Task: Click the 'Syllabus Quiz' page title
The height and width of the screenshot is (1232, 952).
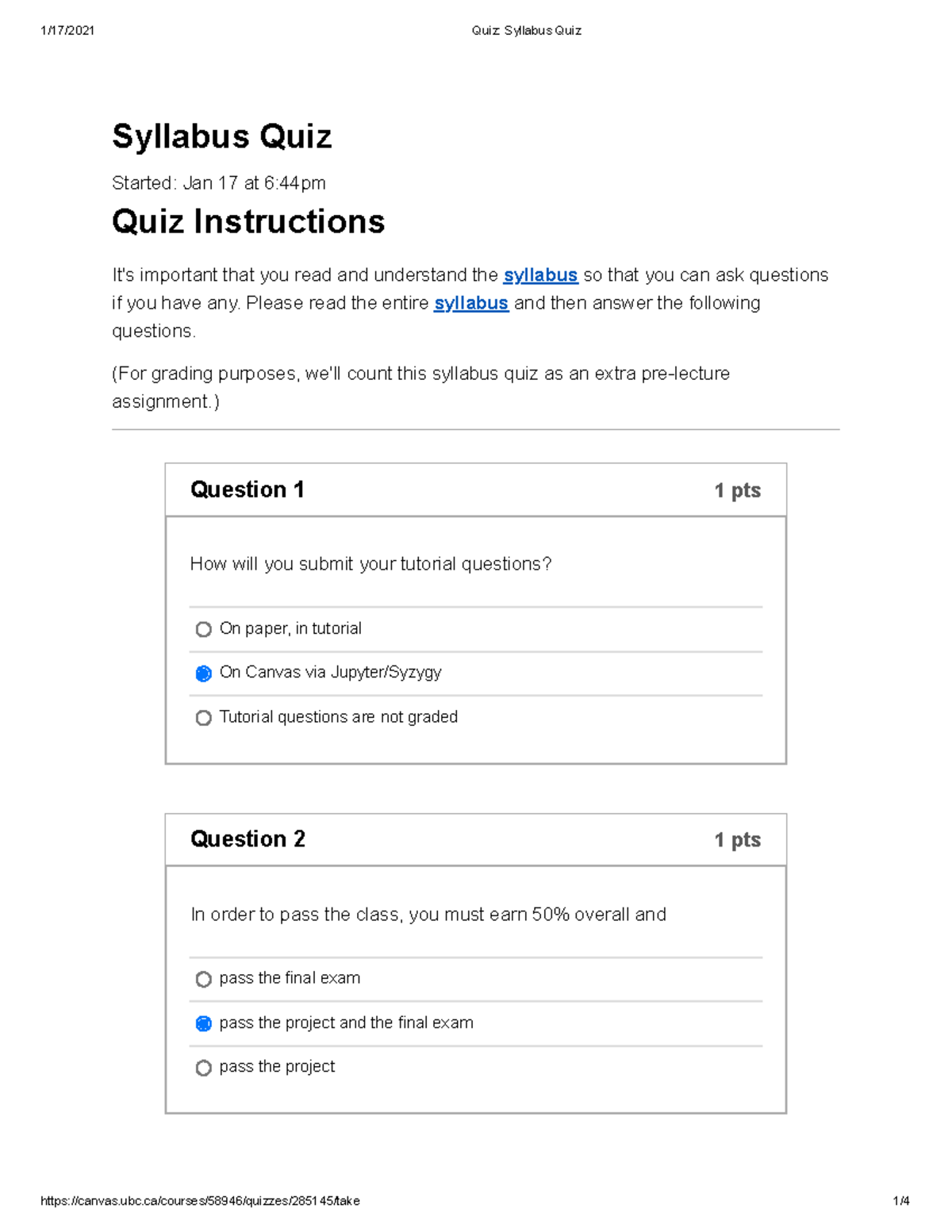Action: point(221,135)
